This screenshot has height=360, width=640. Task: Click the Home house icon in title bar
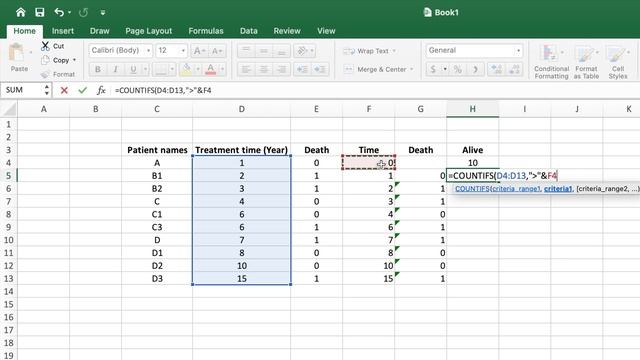20,12
